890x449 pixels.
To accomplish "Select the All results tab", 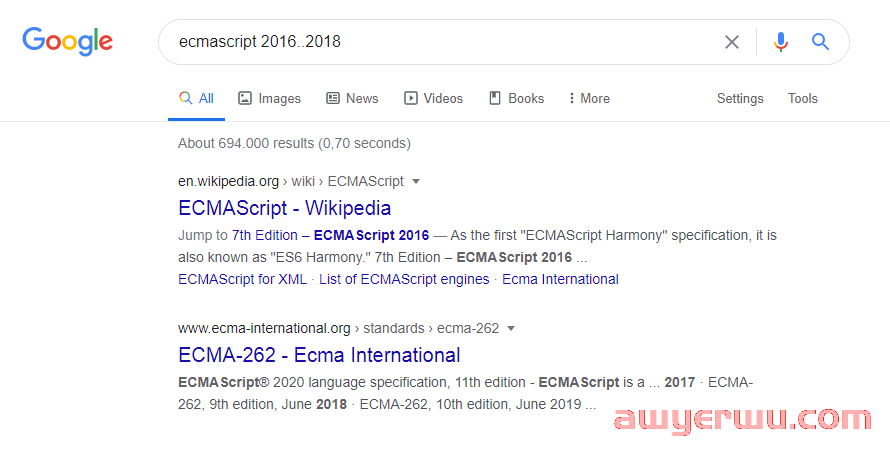I will pos(196,98).
